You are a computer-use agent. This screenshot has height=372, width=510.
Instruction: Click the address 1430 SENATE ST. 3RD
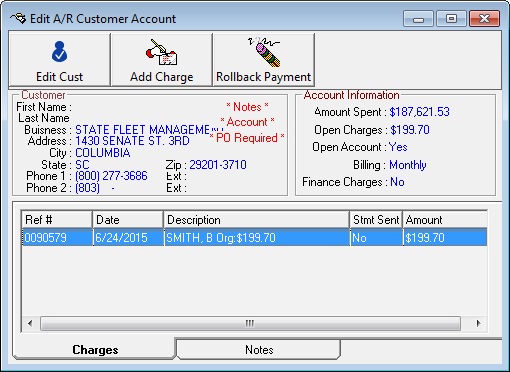(132, 141)
